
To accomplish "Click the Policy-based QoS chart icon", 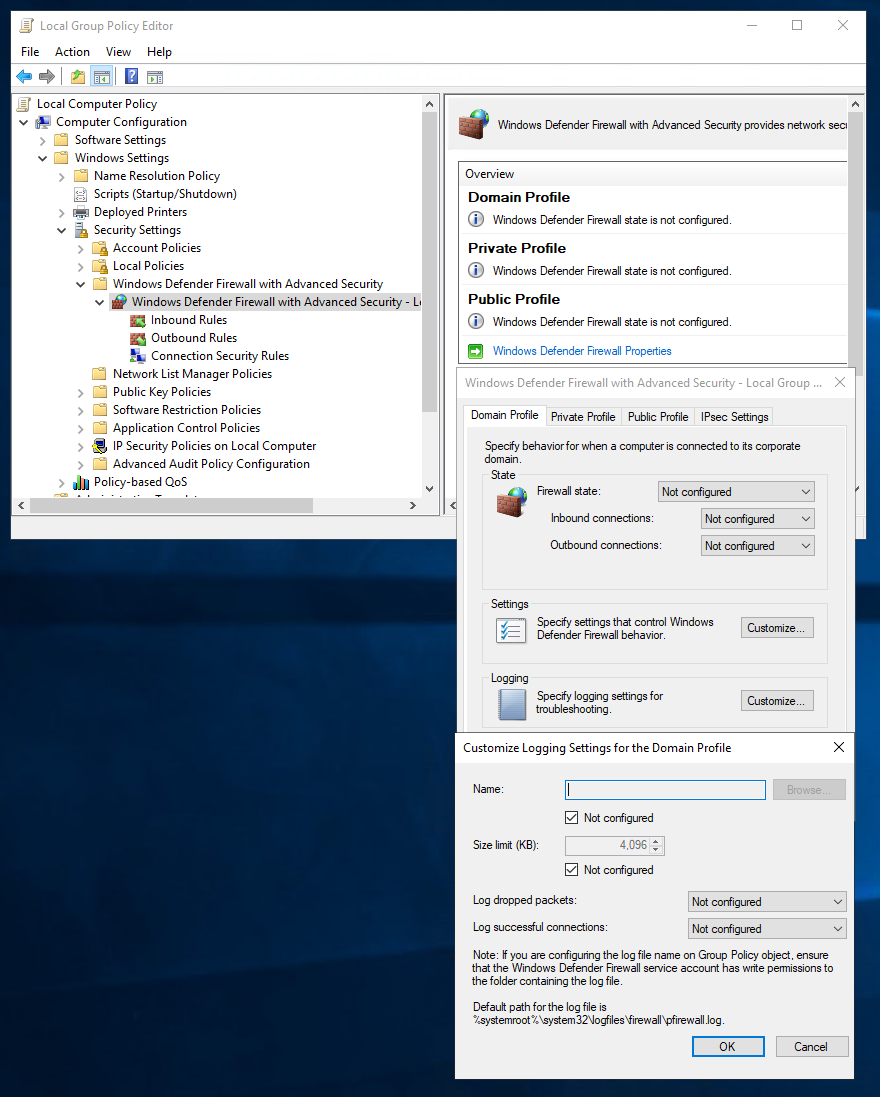I will [81, 482].
